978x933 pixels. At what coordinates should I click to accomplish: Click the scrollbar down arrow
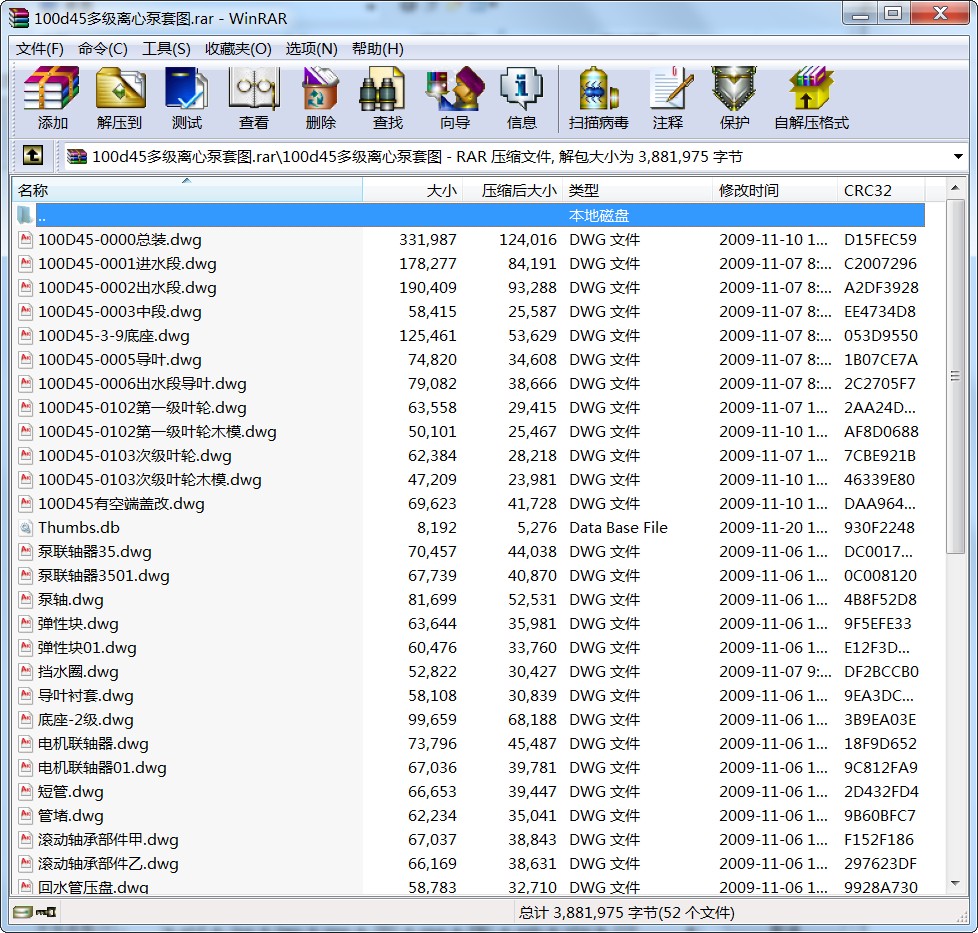955,884
